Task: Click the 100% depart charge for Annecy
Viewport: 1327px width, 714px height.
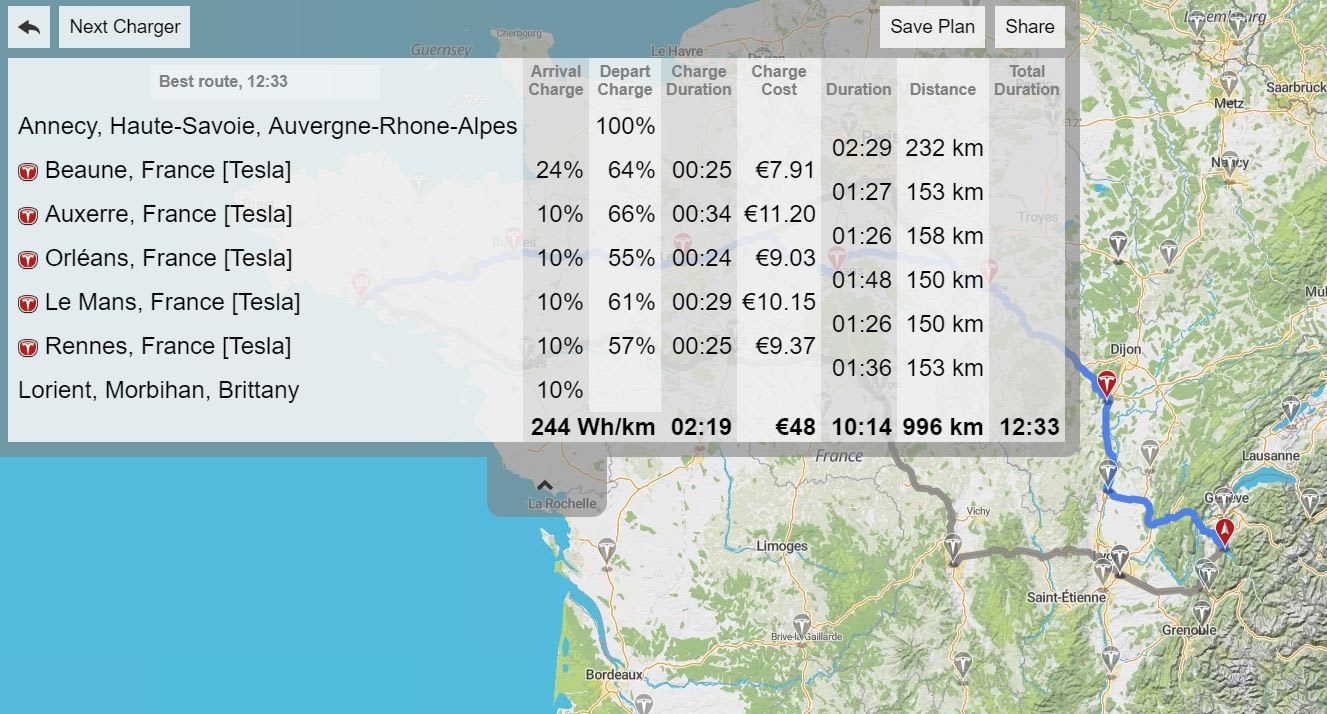Action: pos(626,126)
